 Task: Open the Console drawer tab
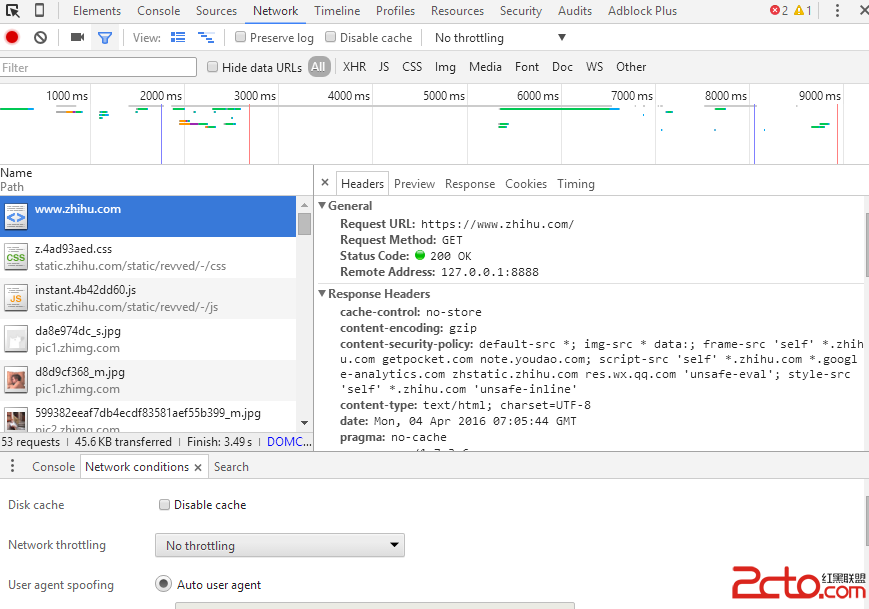tap(53, 467)
